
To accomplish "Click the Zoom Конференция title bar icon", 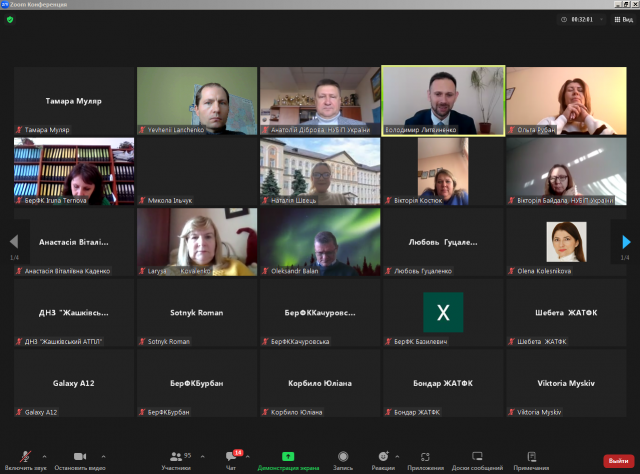I will point(4,4).
